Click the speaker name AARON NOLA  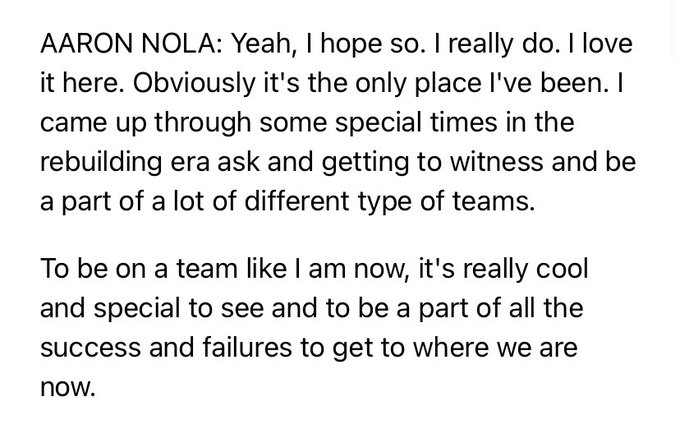point(131,43)
